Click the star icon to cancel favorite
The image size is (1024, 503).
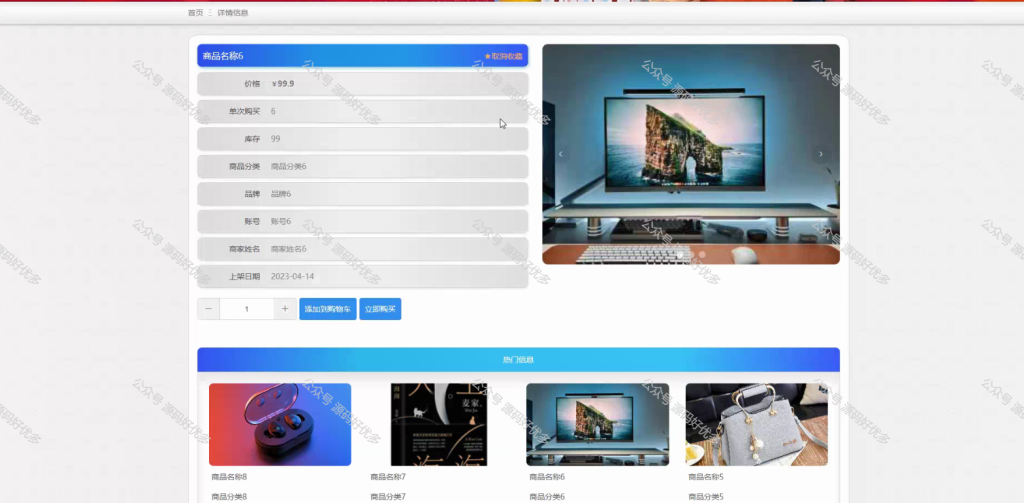click(x=487, y=56)
